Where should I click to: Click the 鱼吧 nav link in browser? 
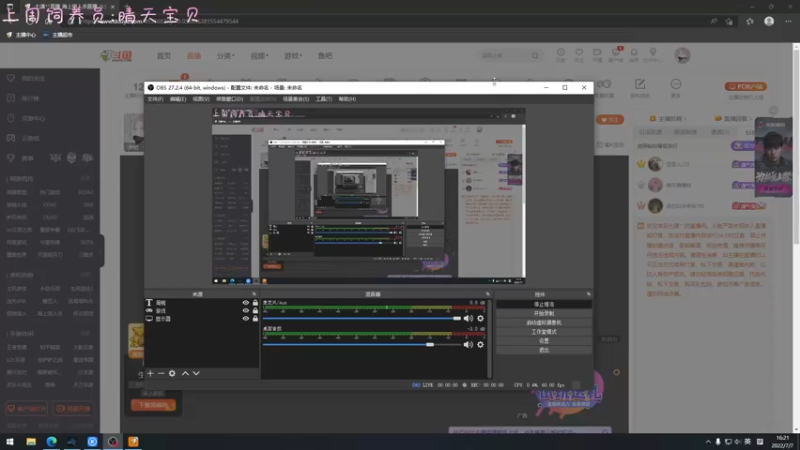pos(325,56)
